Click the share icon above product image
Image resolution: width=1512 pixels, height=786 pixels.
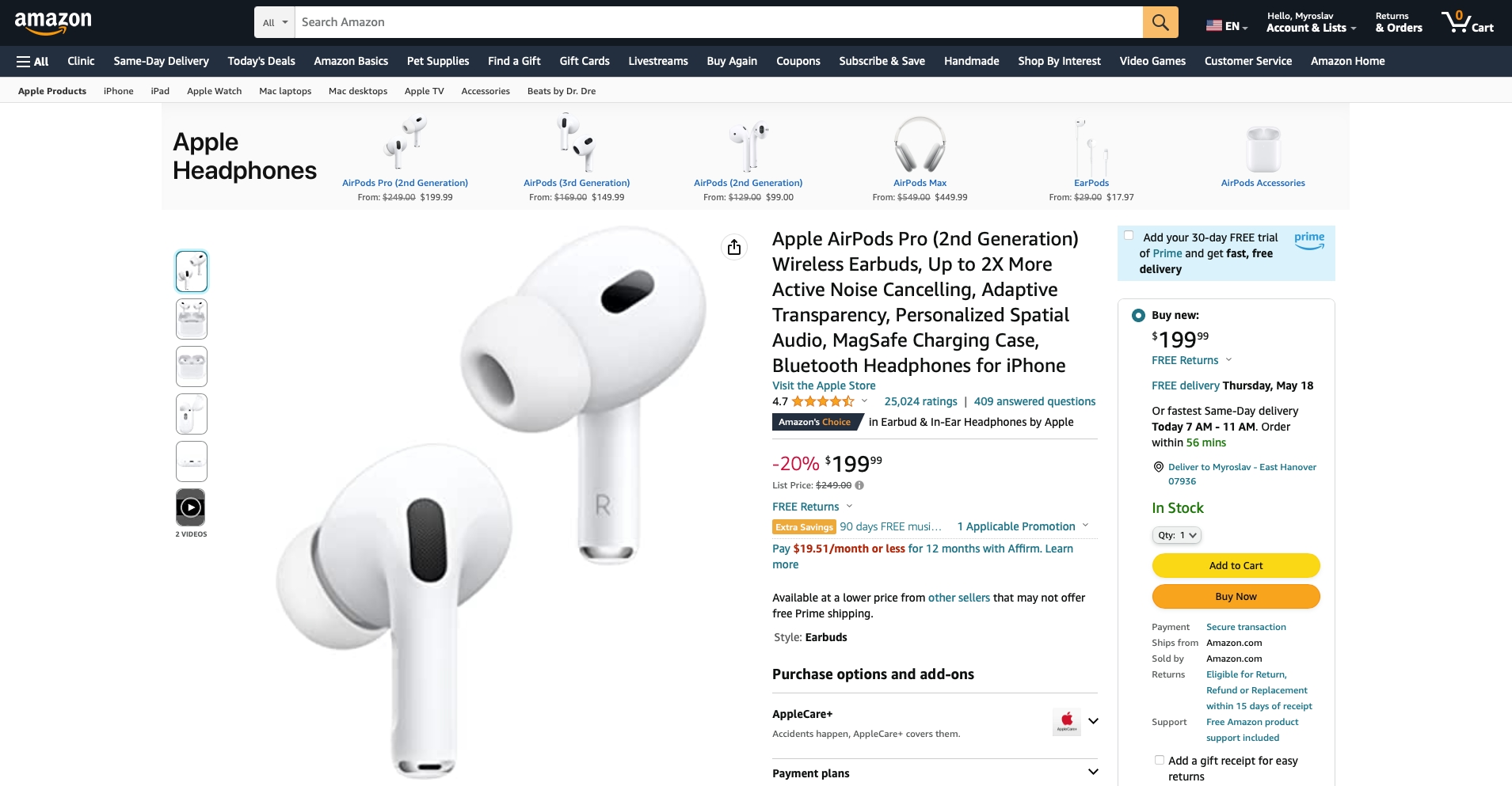[734, 247]
